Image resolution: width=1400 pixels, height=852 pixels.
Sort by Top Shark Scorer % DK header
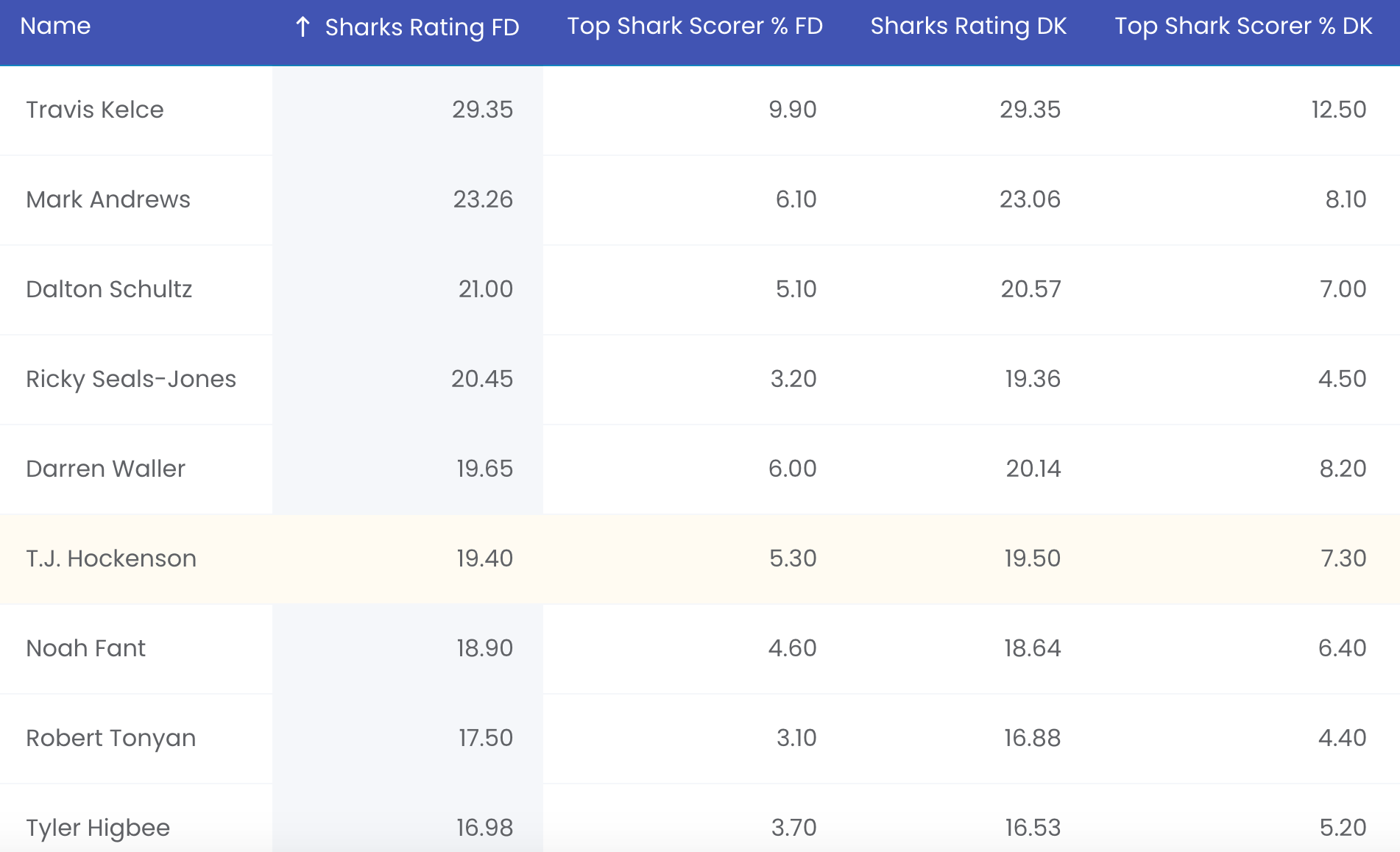pyautogui.click(x=1242, y=26)
